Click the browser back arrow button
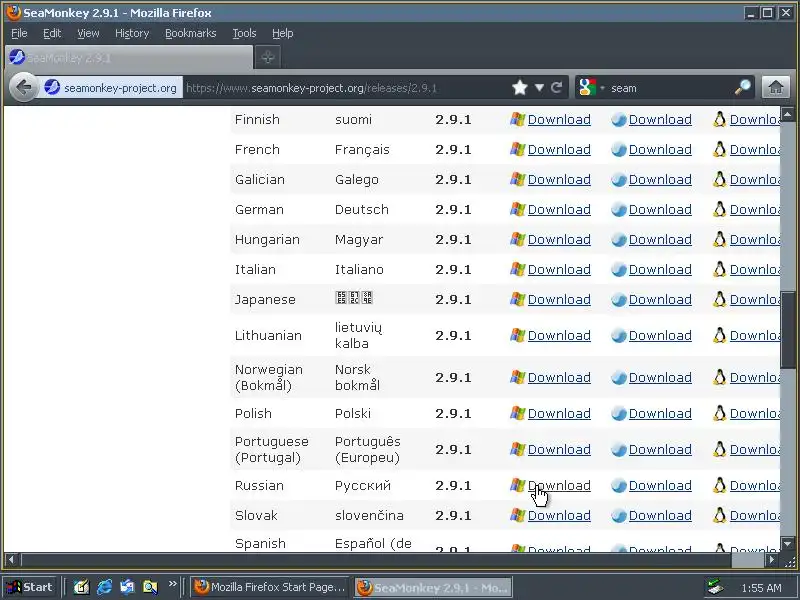This screenshot has width=800, height=600. click(23, 88)
